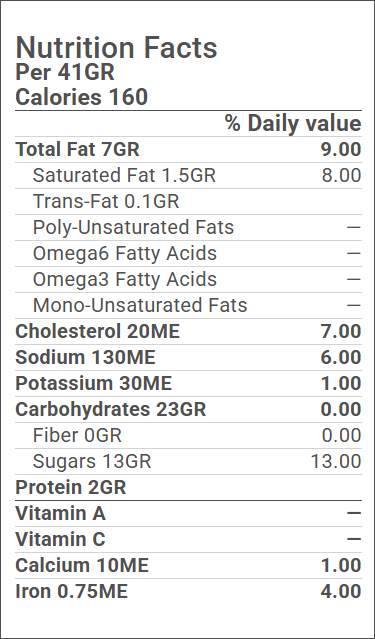The width and height of the screenshot is (375, 639).
Task: Click the Saturated Fat 1.5GR label
Action: click(x=124, y=176)
